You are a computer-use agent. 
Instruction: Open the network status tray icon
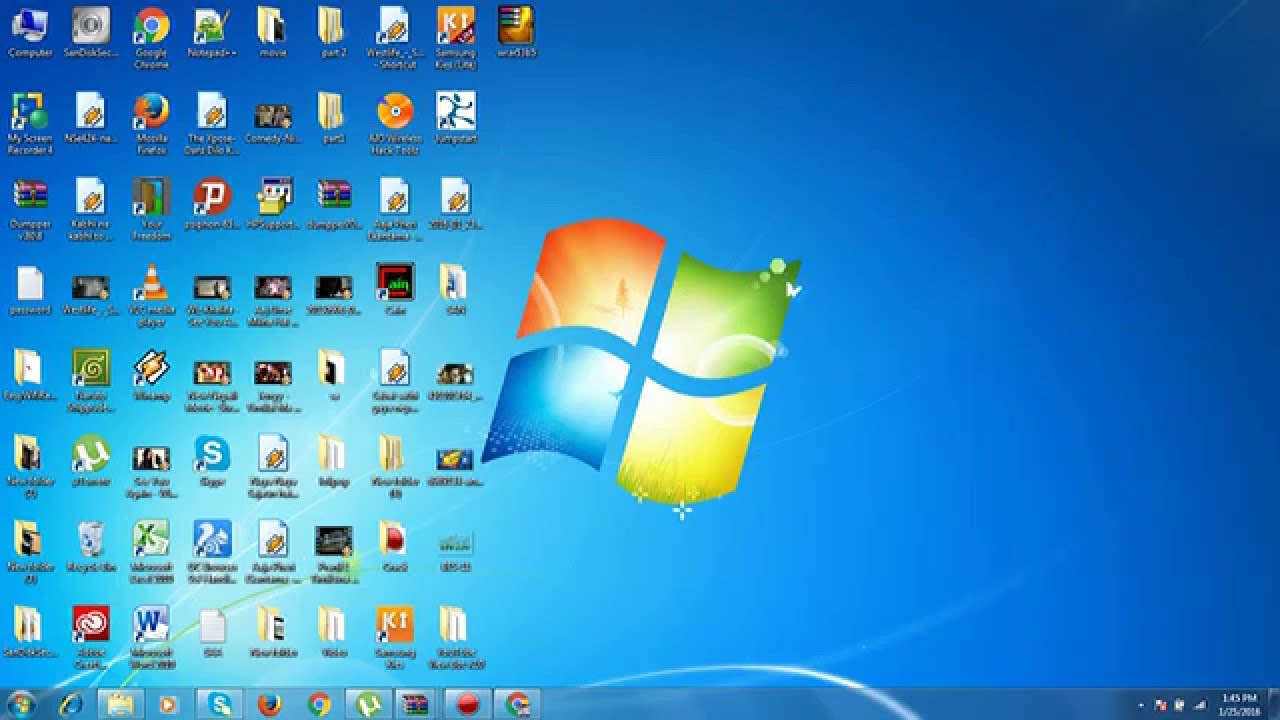(1200, 705)
